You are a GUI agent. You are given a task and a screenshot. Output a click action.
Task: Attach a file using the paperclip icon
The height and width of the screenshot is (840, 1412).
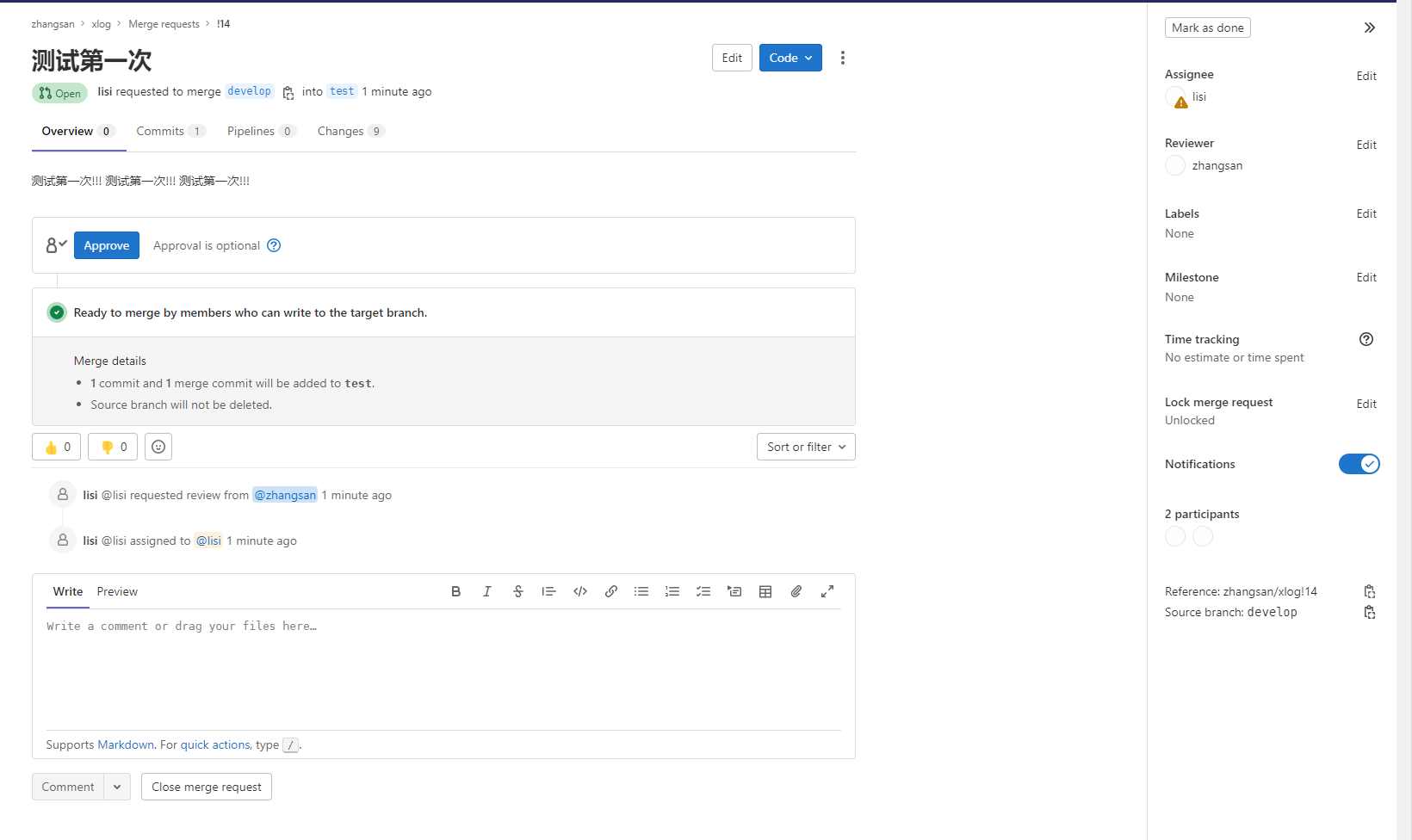pyautogui.click(x=796, y=591)
